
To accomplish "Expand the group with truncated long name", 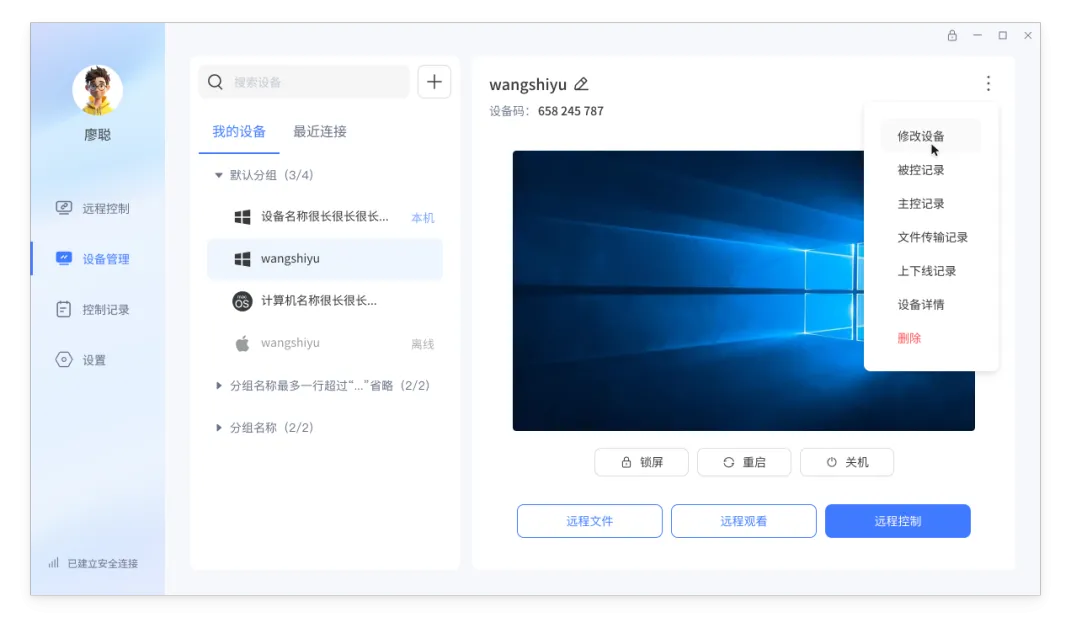I will pos(218,385).
